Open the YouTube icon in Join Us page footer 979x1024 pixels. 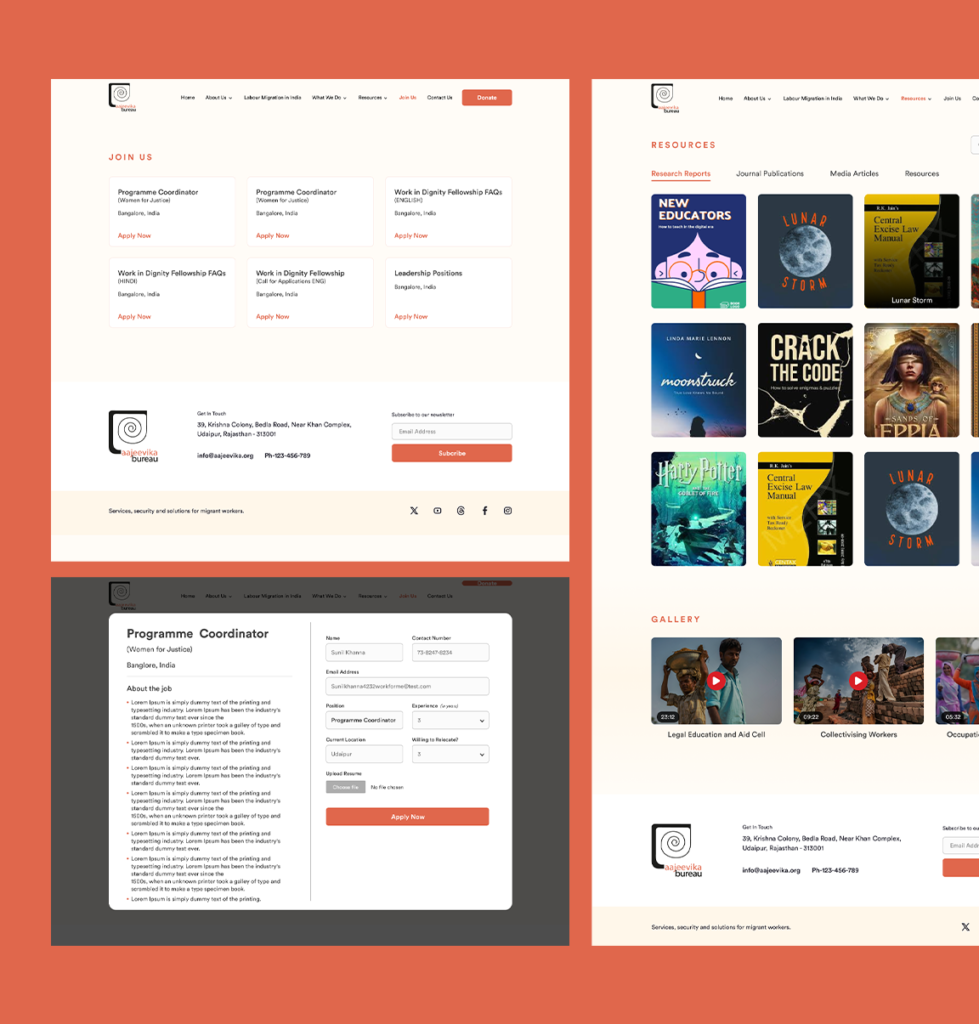coord(438,511)
